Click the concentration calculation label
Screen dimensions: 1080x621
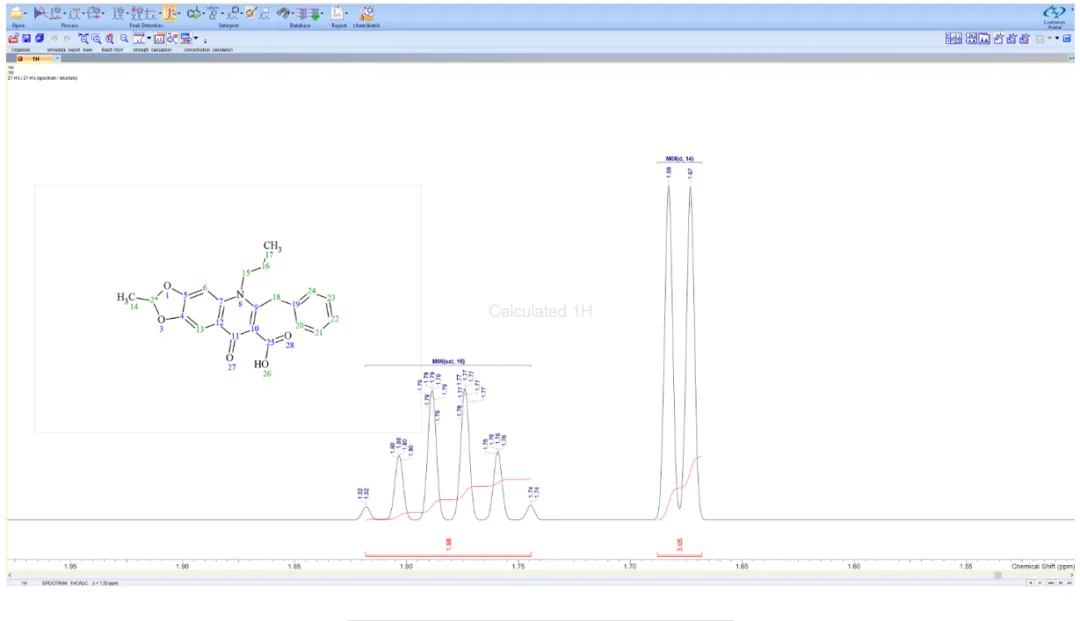pyautogui.click(x=208, y=50)
